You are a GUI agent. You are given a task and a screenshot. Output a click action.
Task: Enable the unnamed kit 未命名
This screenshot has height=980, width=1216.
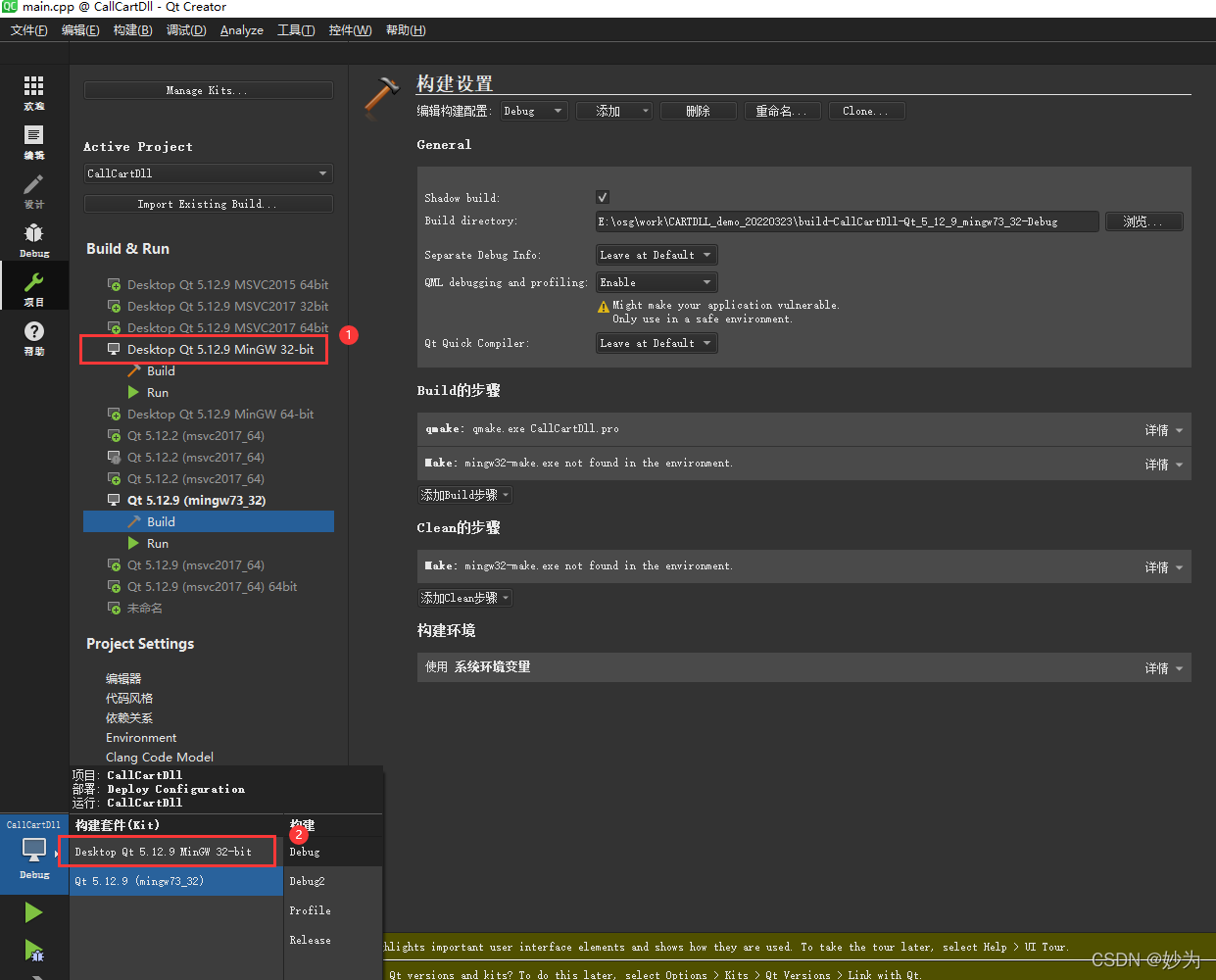click(x=135, y=608)
